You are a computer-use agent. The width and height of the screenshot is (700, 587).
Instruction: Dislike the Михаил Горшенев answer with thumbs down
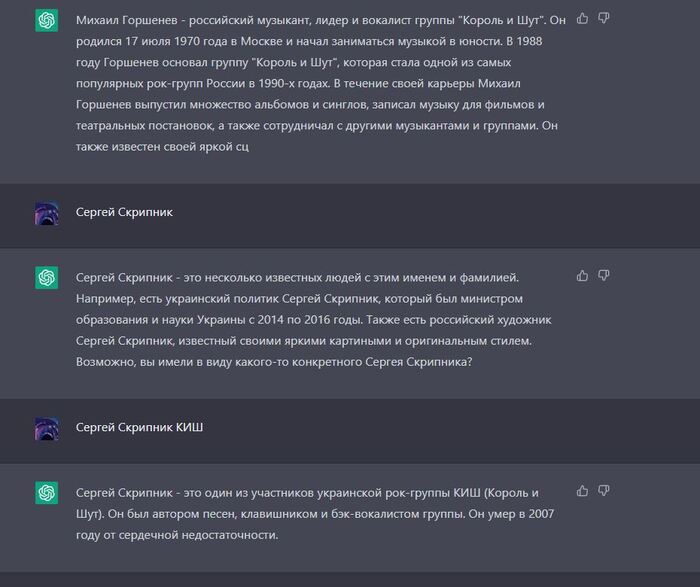tap(604, 19)
